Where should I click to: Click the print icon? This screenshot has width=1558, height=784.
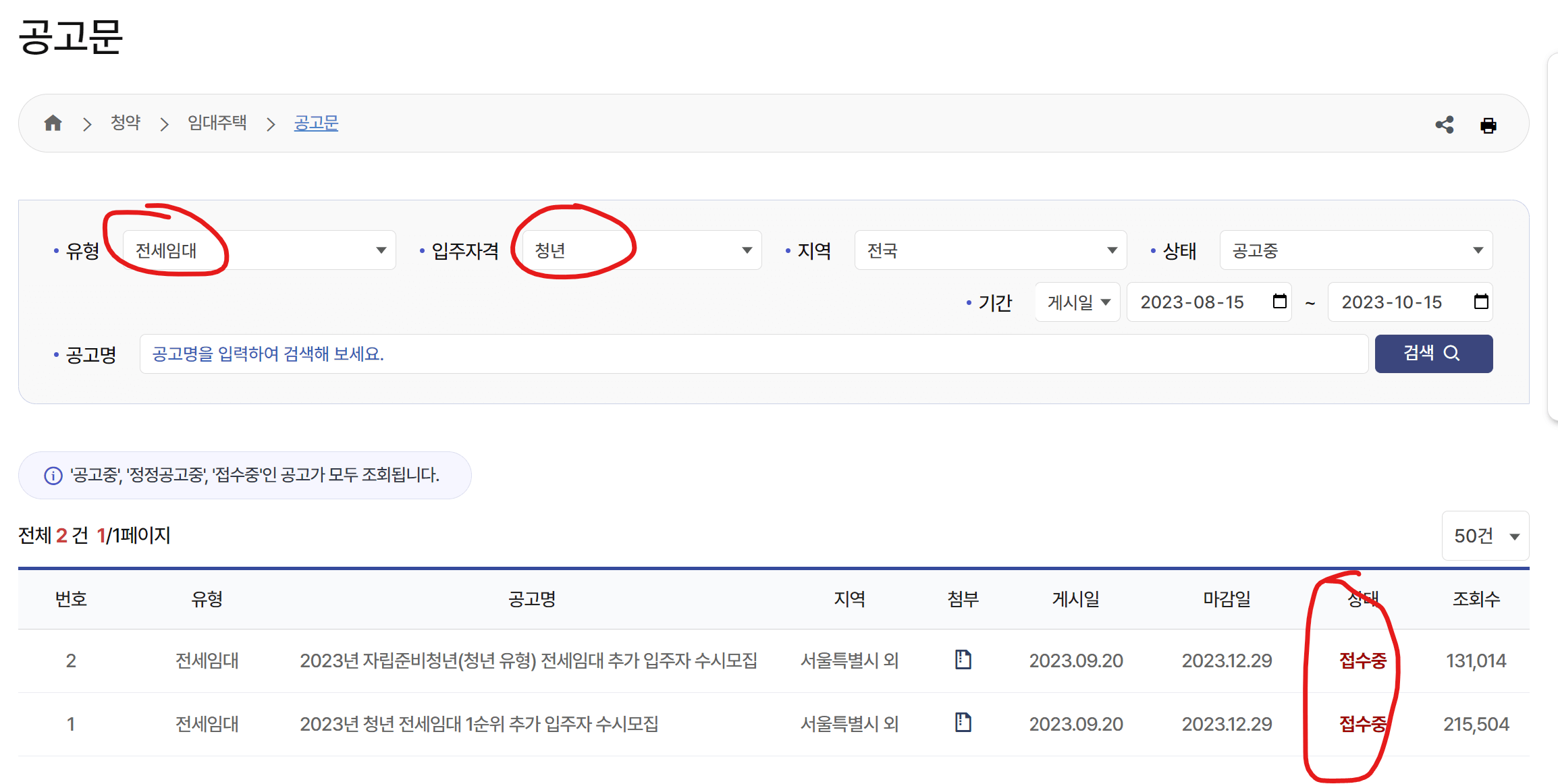[1488, 125]
